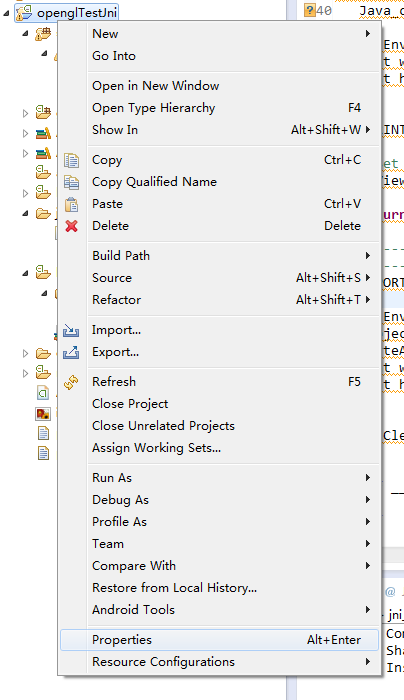Click the Import icon

pos(71,330)
